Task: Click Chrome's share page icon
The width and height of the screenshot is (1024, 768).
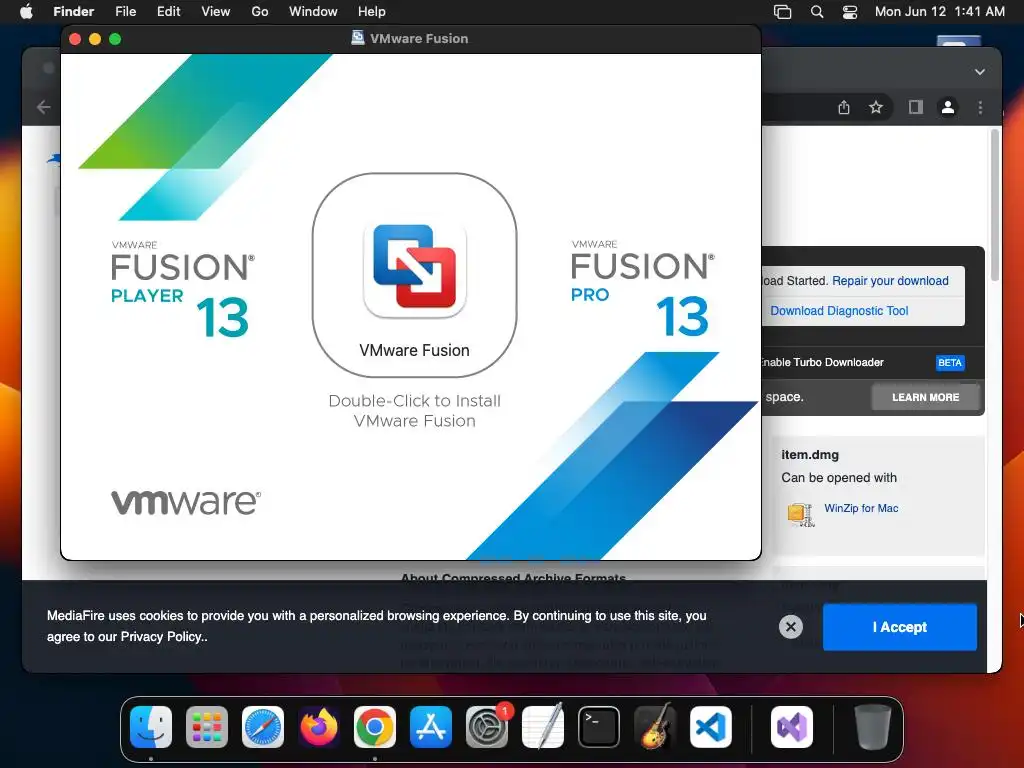Action: [x=844, y=107]
